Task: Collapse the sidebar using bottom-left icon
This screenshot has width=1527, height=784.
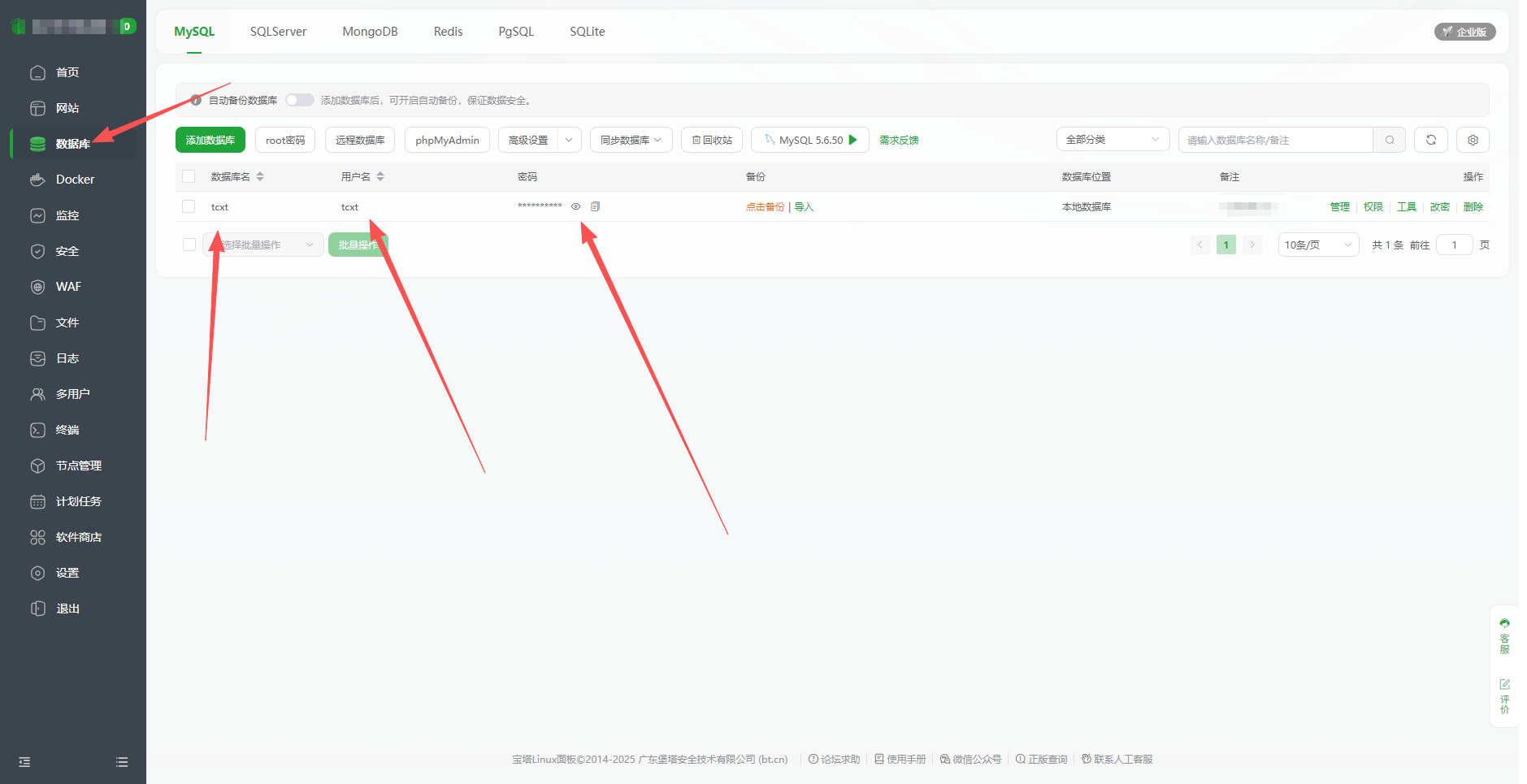Action: click(x=24, y=762)
